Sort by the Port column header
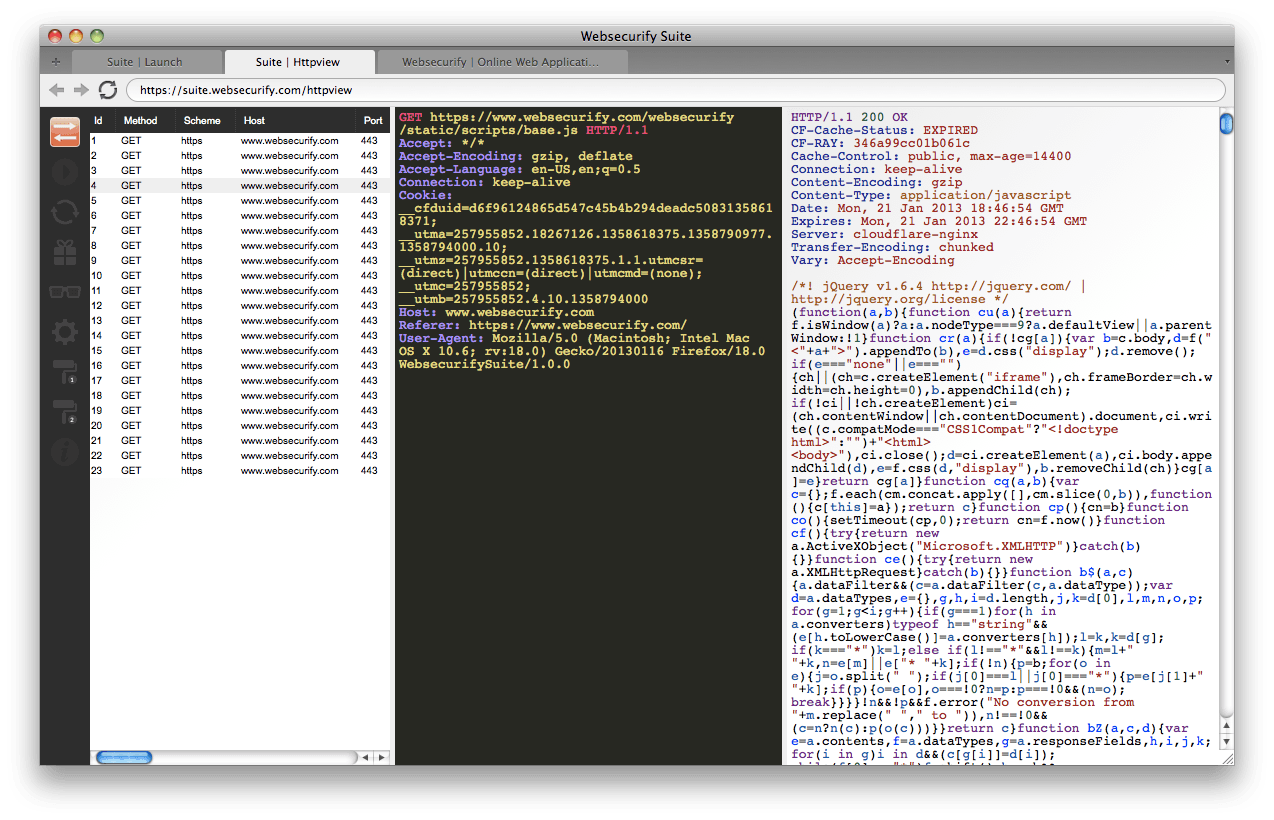1274x820 pixels. click(x=373, y=120)
